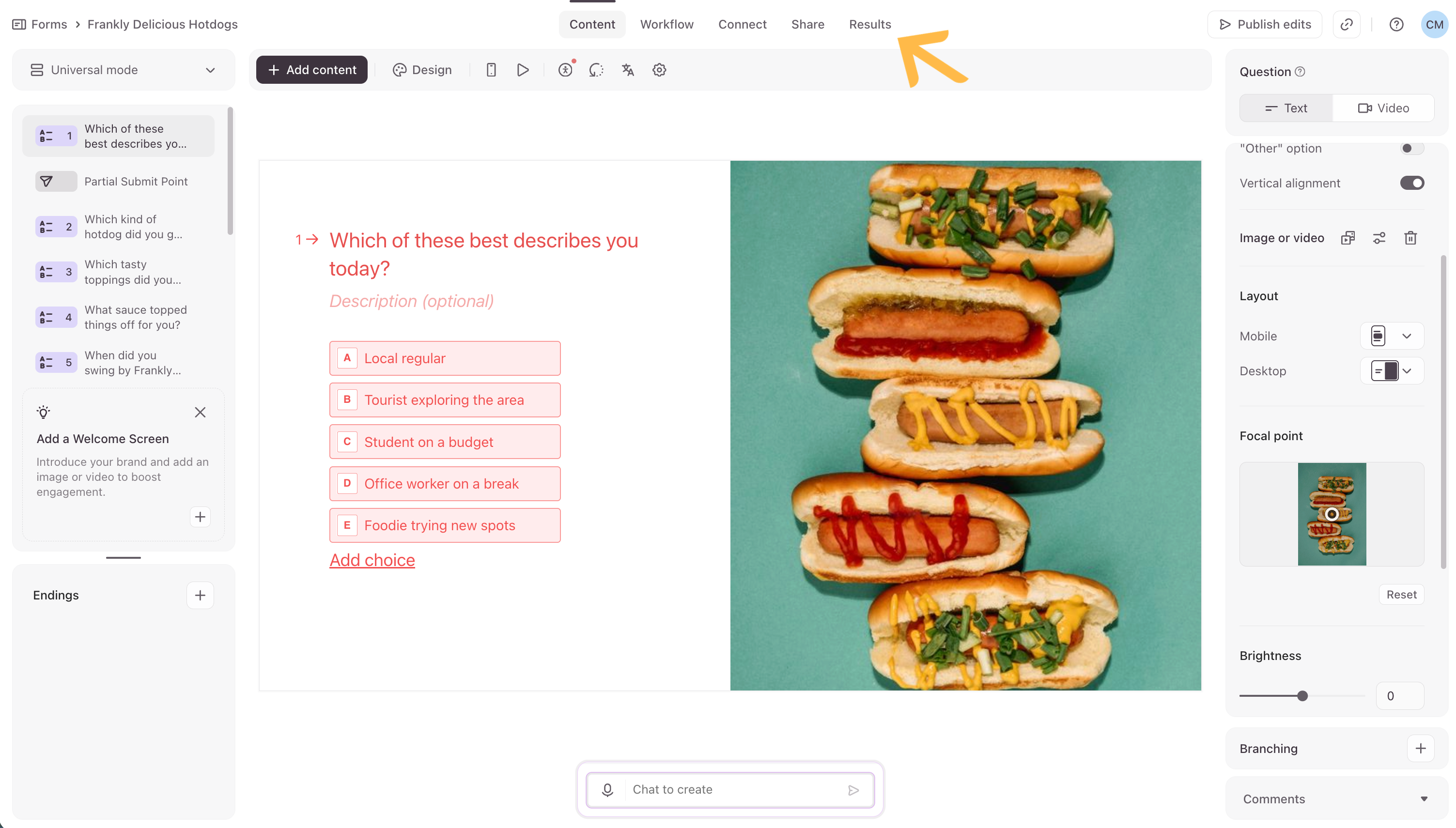Click the Add choice link

(372, 560)
